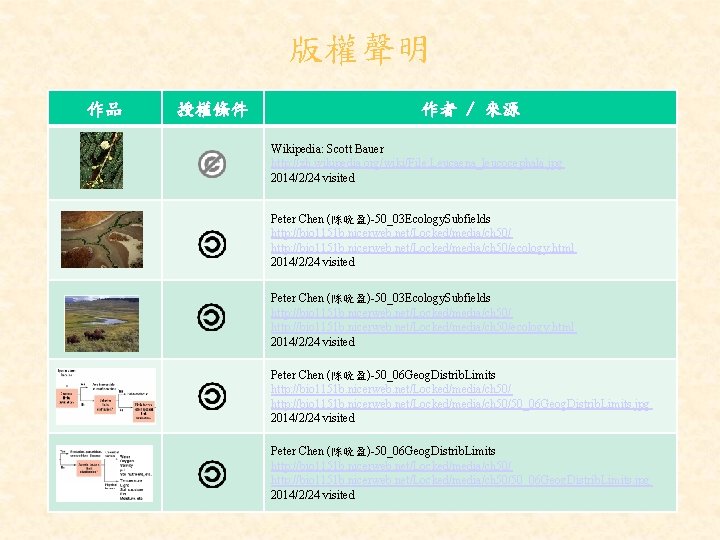
Task: Open ch50/ link in the bottom flowchart row
Action: point(391,466)
